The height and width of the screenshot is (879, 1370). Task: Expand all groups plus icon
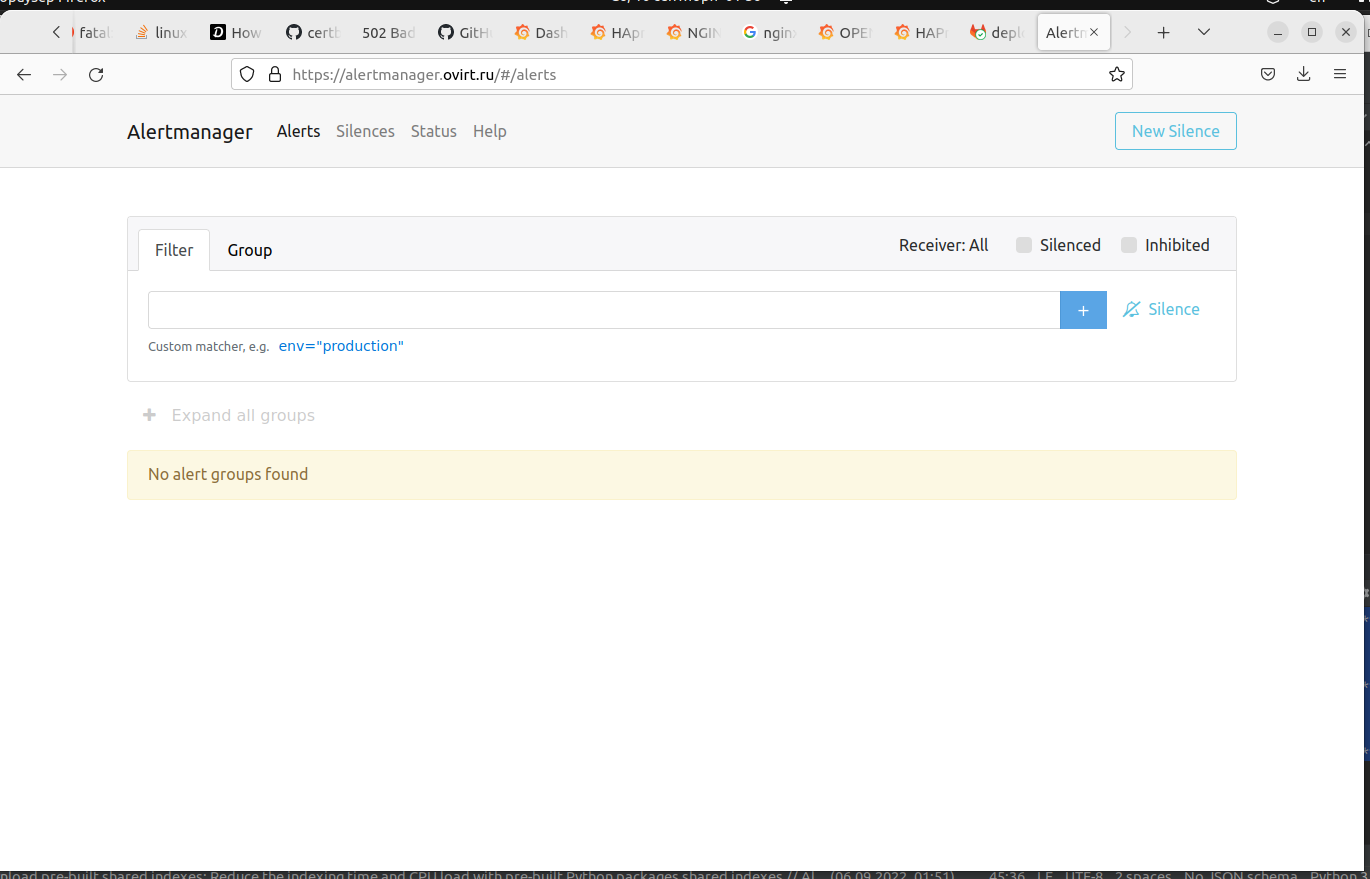[150, 415]
